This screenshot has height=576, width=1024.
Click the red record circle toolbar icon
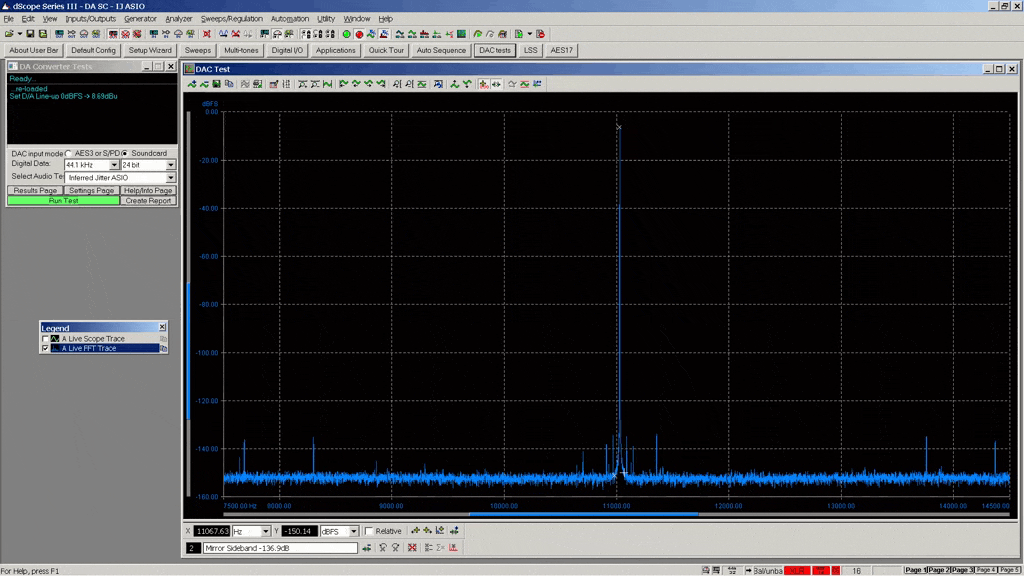[x=359, y=34]
